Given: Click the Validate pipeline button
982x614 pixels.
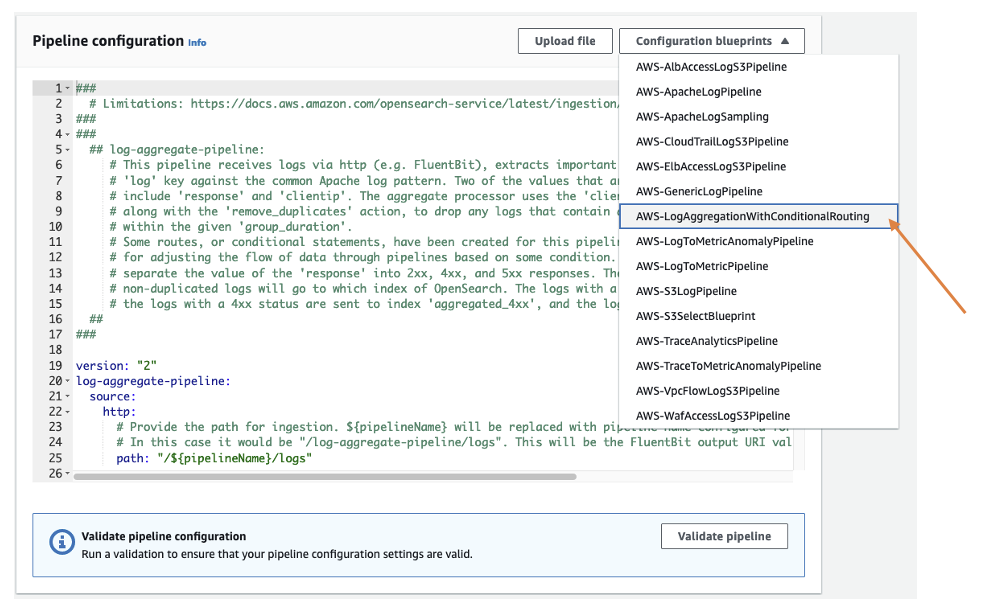Looking at the screenshot, I should pos(724,536).
